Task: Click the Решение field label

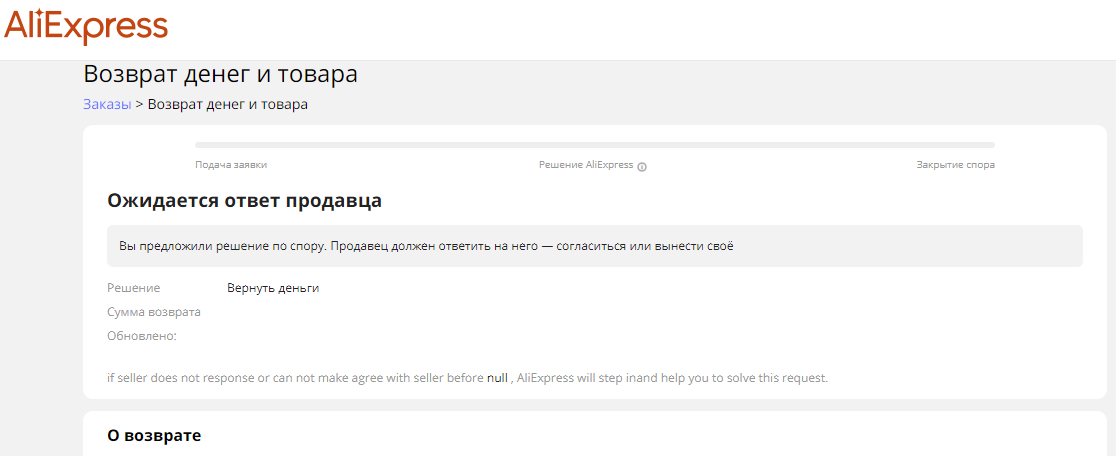Action: 133,288
